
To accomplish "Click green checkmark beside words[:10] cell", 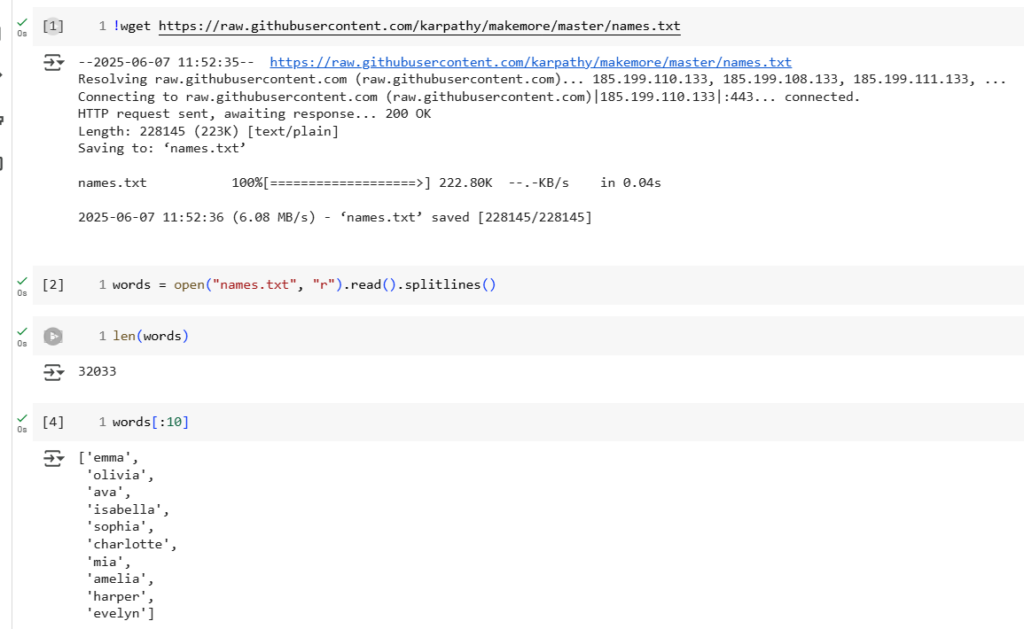I will (x=21, y=418).
